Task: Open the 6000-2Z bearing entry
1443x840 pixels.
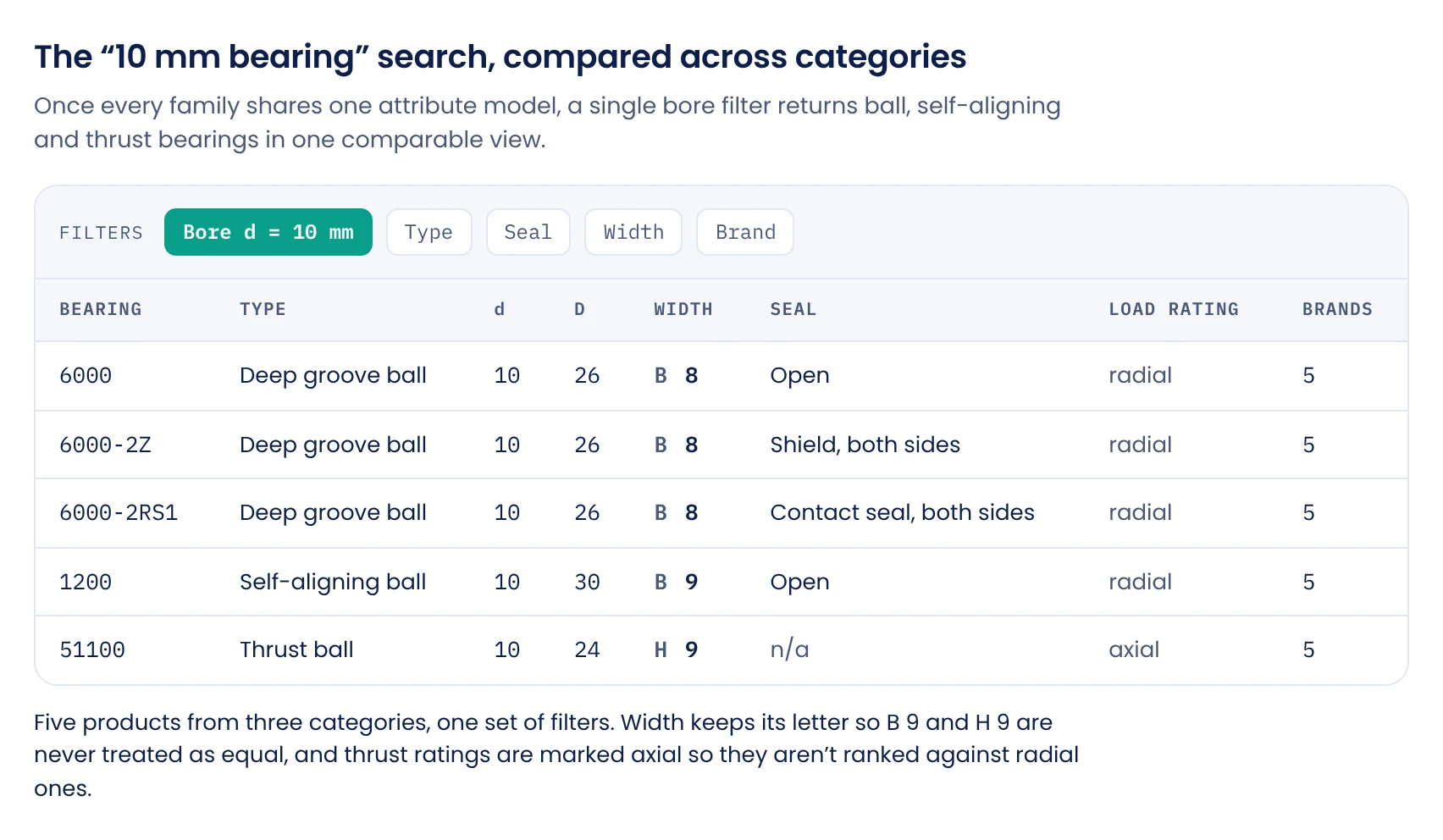Action: point(105,445)
